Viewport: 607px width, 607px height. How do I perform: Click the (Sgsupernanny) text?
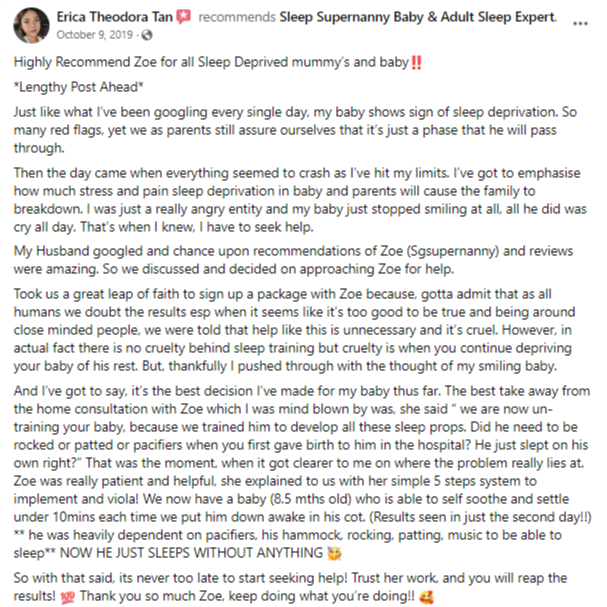pyautogui.click(x=453, y=251)
